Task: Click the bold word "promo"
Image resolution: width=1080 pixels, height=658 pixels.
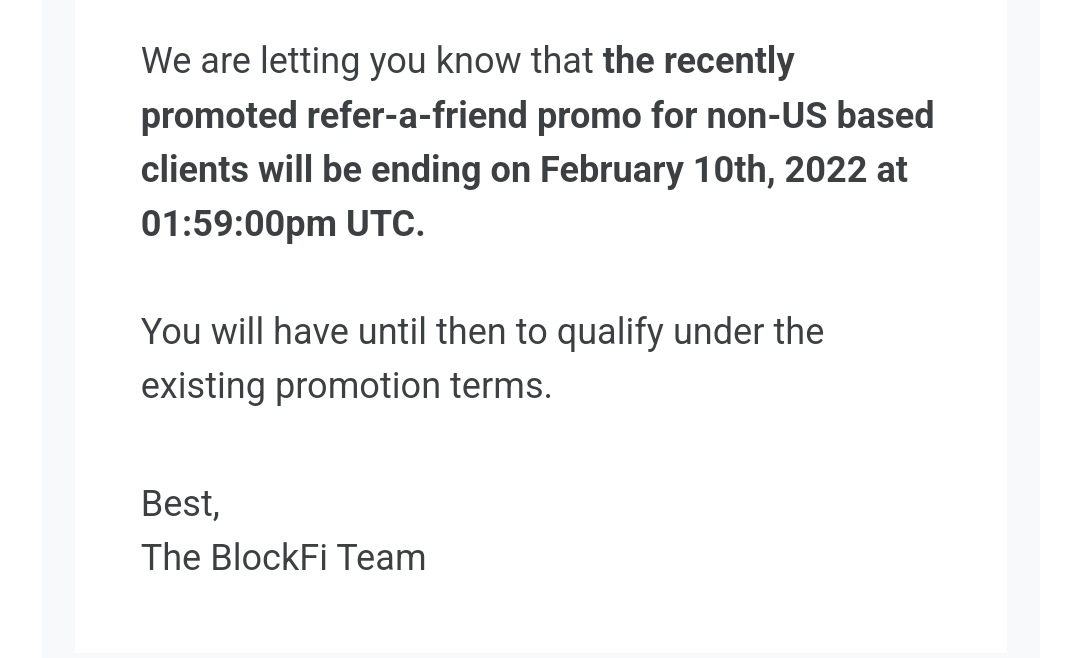Action: point(588,116)
